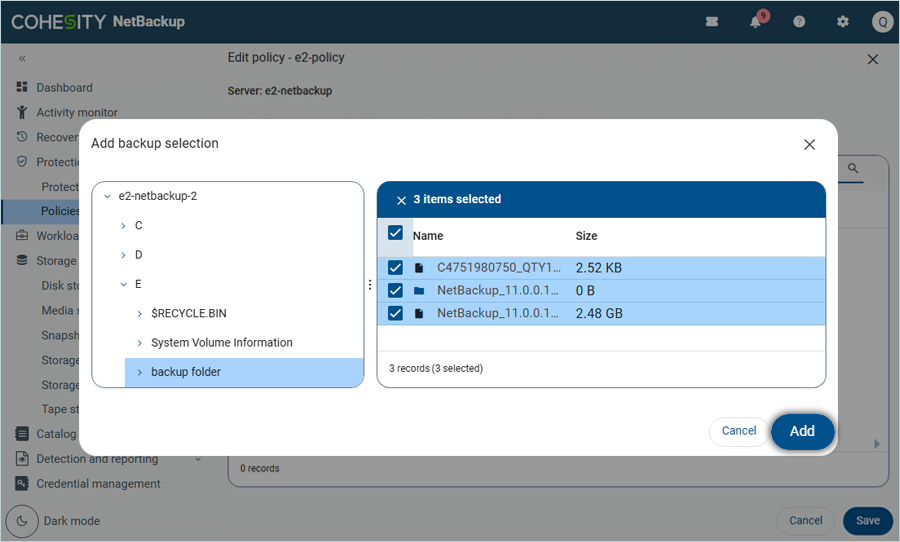This screenshot has width=900, height=542.
Task: Click the Add button
Action: coord(802,431)
